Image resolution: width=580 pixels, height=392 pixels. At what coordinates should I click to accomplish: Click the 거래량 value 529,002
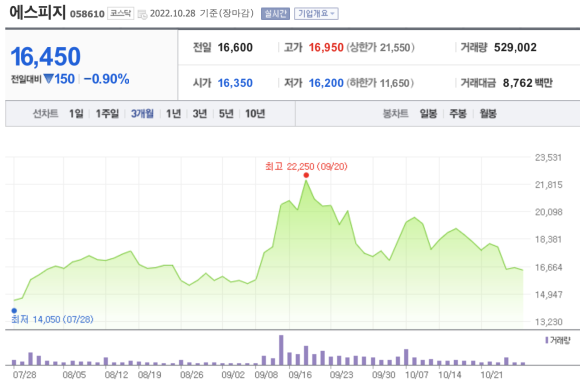[x=515, y=47]
